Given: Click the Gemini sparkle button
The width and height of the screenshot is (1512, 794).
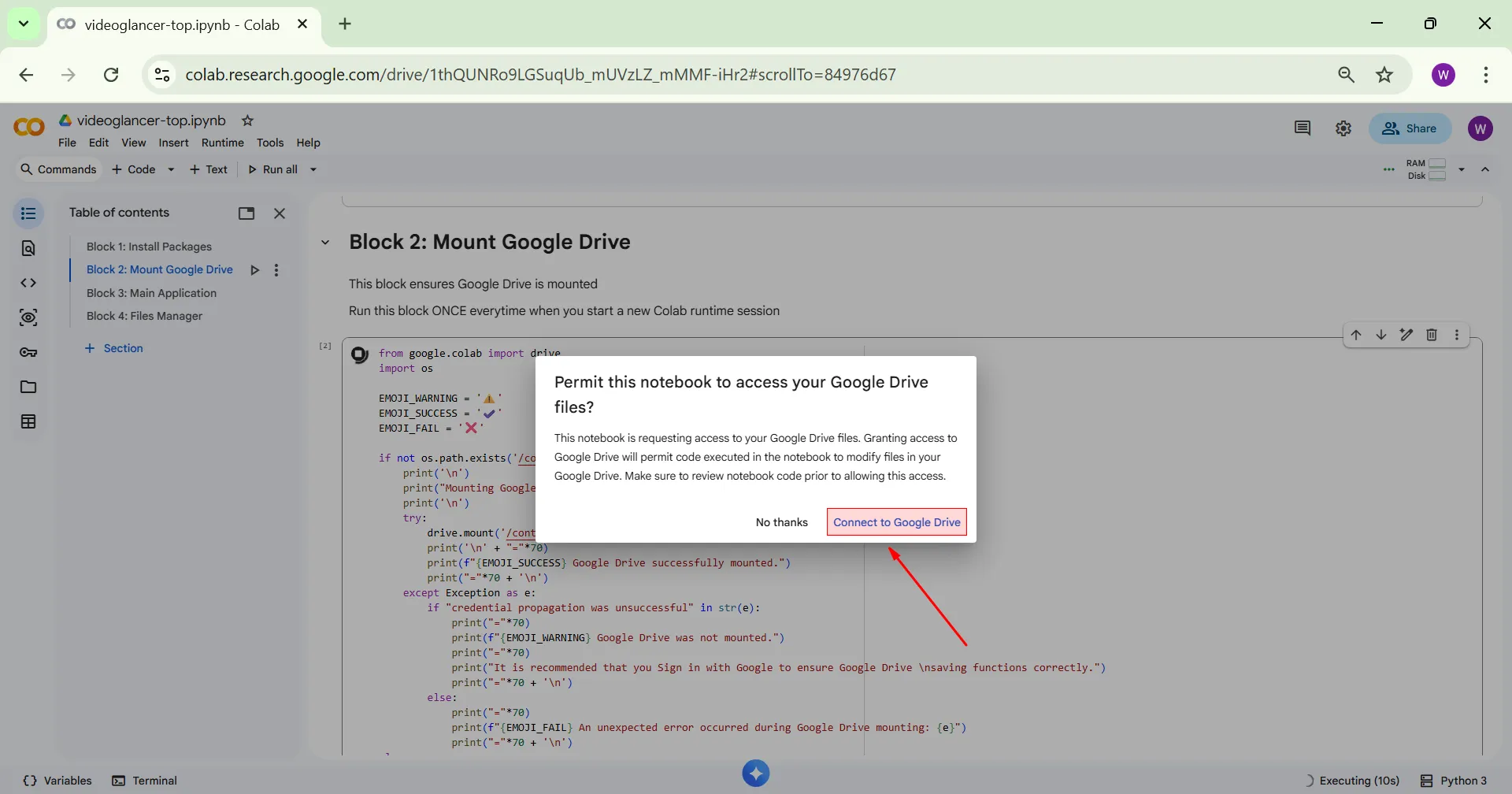Looking at the screenshot, I should tap(756, 774).
